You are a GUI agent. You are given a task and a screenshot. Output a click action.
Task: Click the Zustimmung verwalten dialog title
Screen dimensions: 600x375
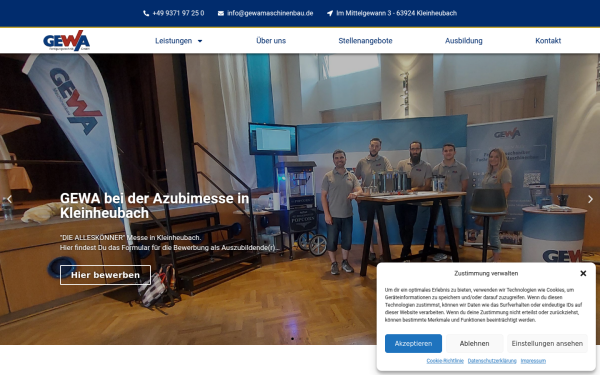(x=486, y=273)
